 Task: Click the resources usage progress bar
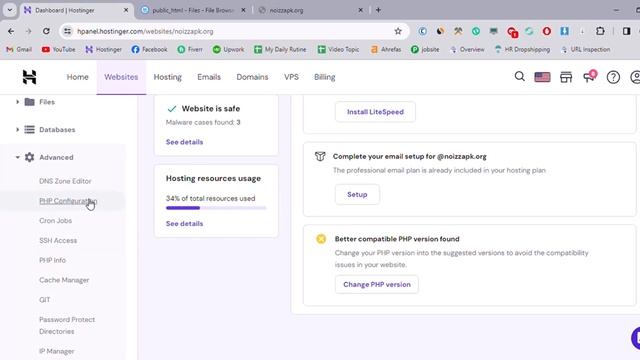[x=216, y=208]
